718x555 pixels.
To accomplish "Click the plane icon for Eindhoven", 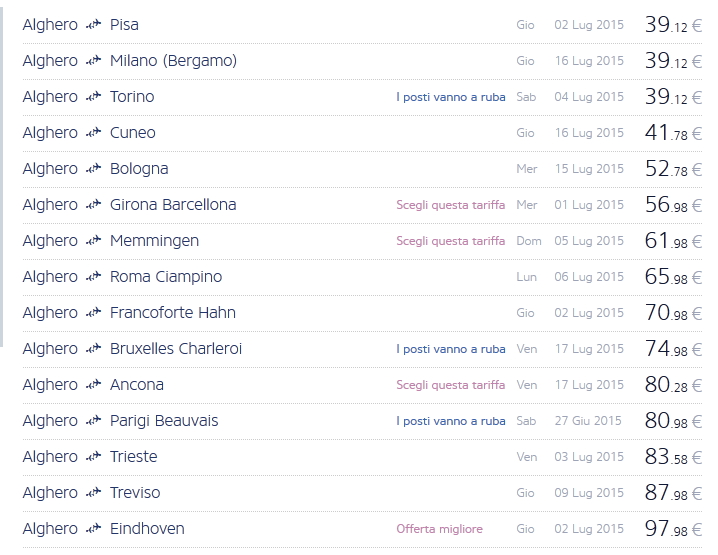I will 94,529.
